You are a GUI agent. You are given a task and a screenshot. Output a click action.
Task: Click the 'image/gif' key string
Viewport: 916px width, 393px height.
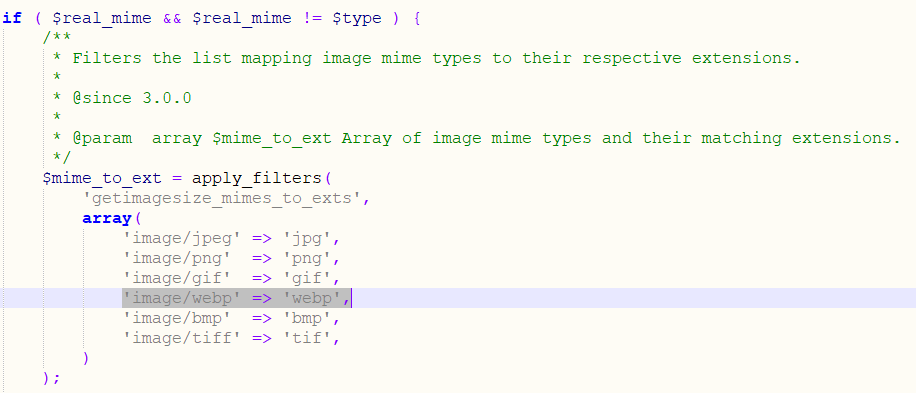pos(177,278)
